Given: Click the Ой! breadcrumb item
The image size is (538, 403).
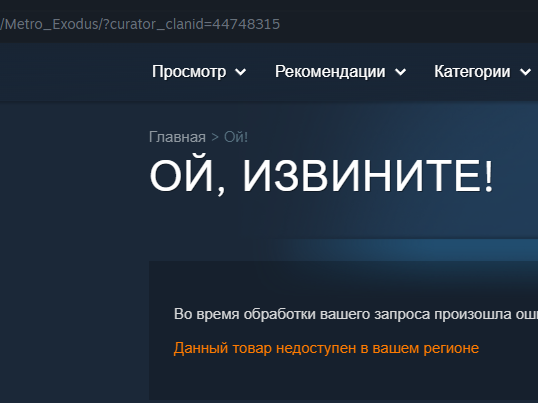Looking at the screenshot, I should coord(236,137).
